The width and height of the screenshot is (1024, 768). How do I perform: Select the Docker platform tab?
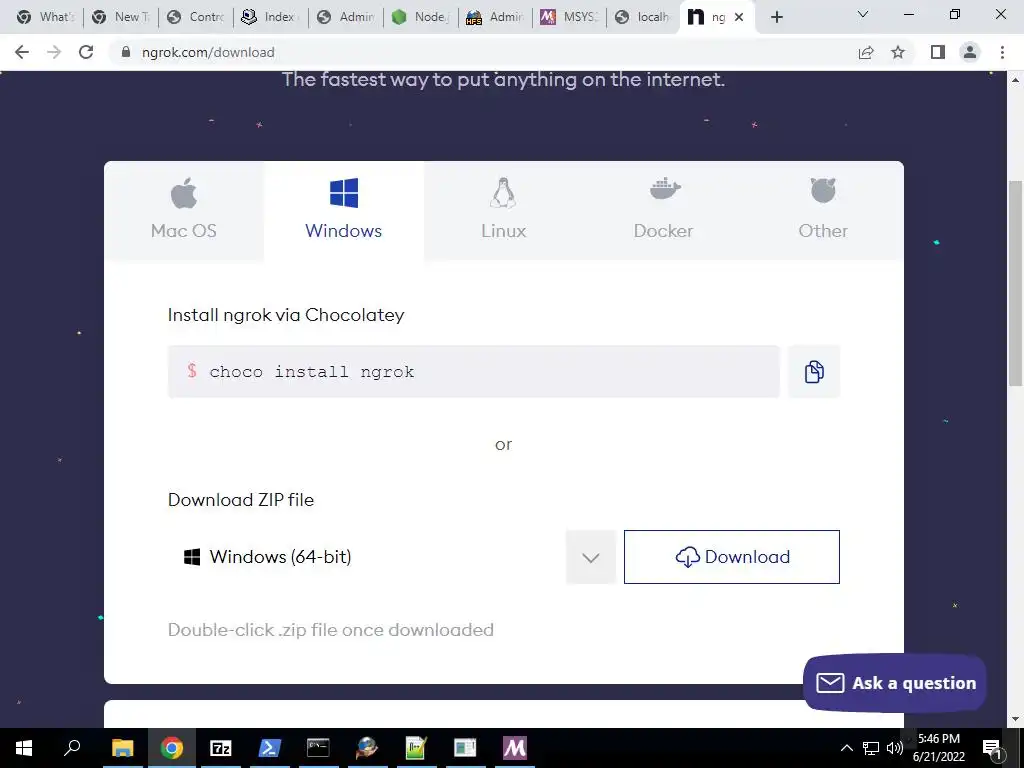click(663, 210)
